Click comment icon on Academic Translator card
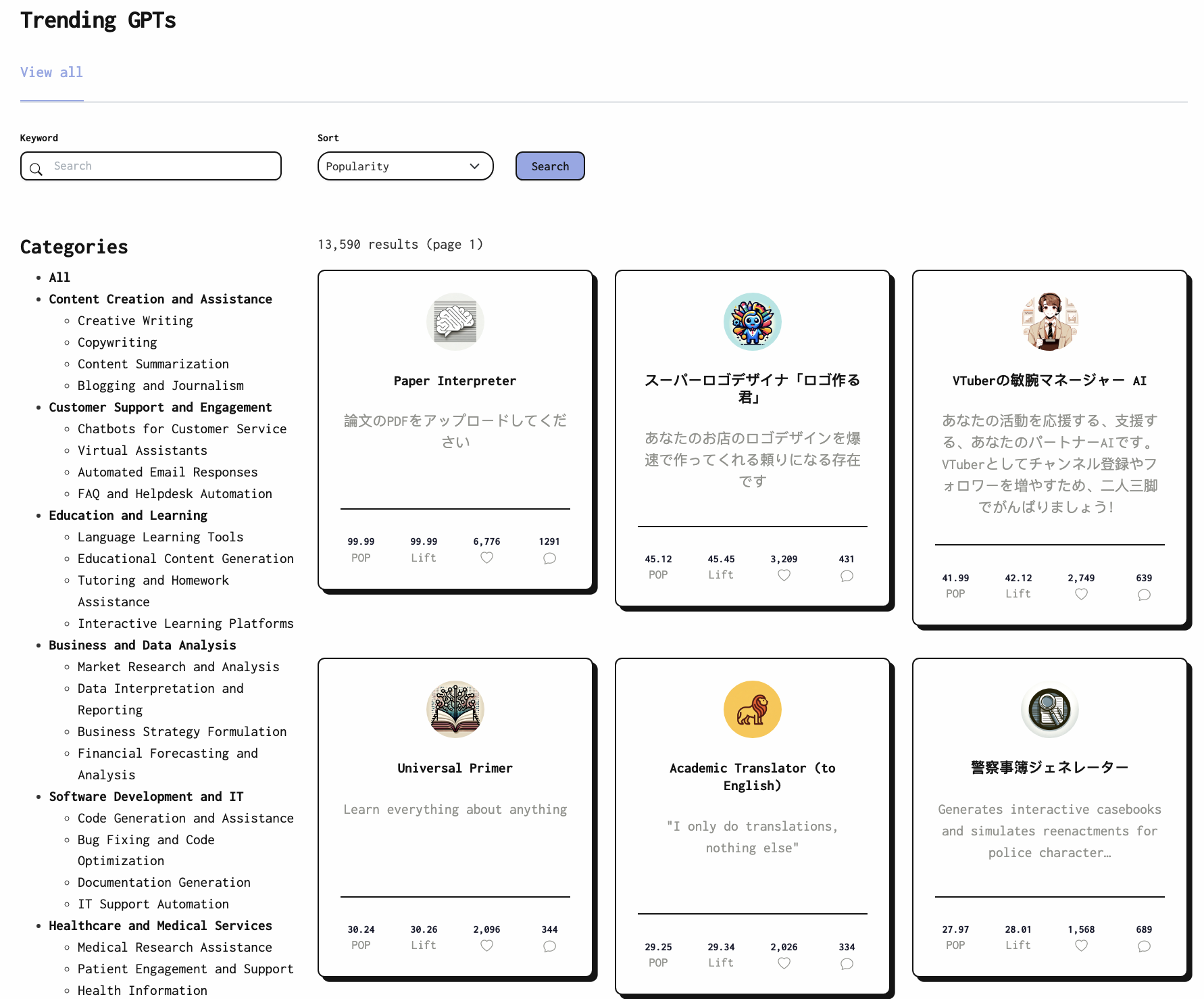1204x999 pixels. (847, 964)
